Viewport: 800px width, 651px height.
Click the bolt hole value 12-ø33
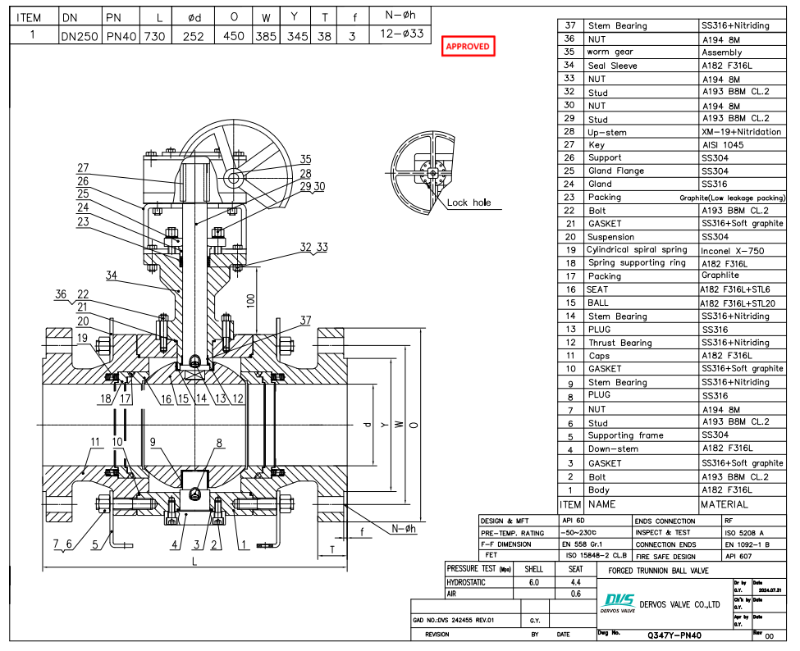pos(402,34)
